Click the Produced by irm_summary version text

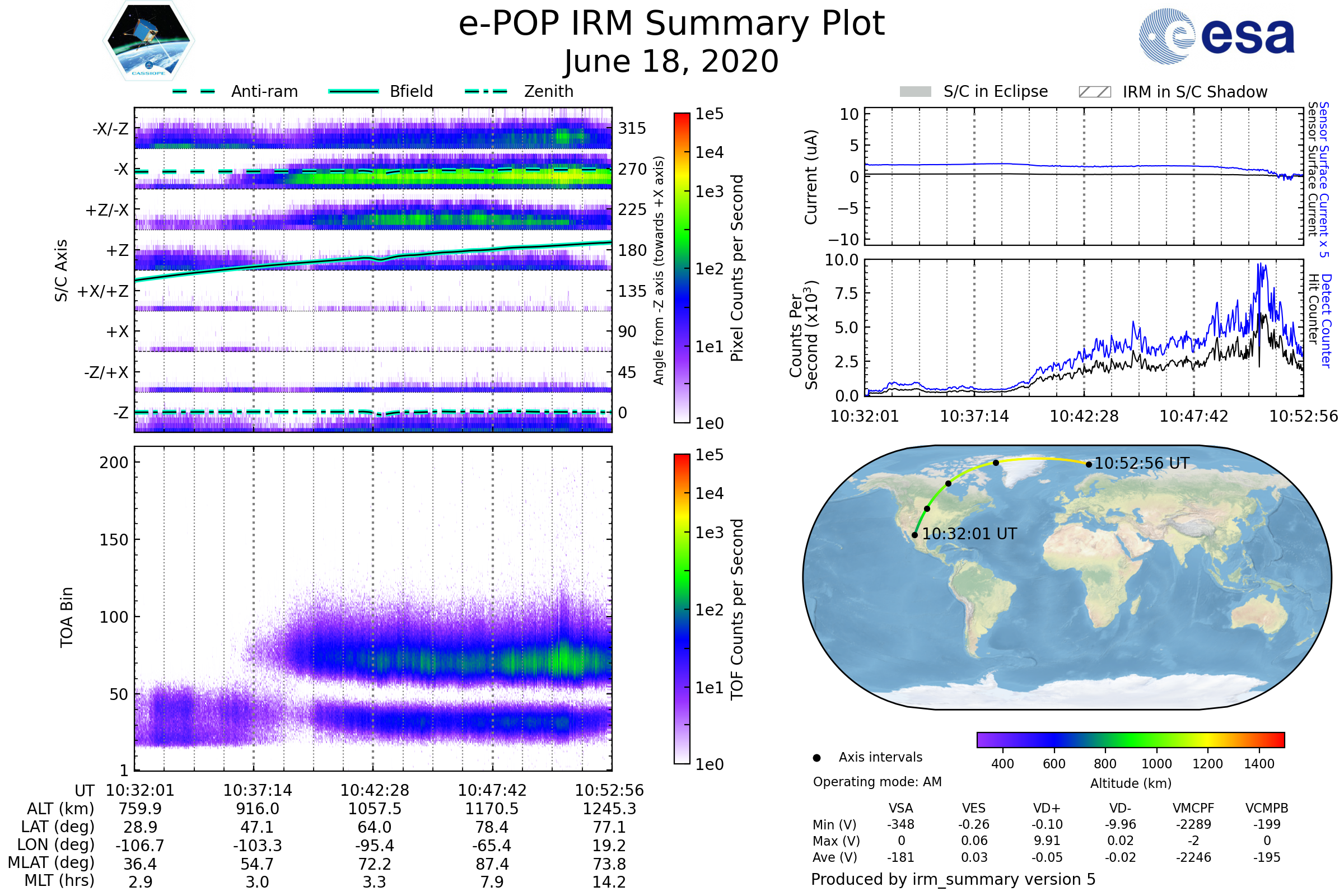point(953,879)
